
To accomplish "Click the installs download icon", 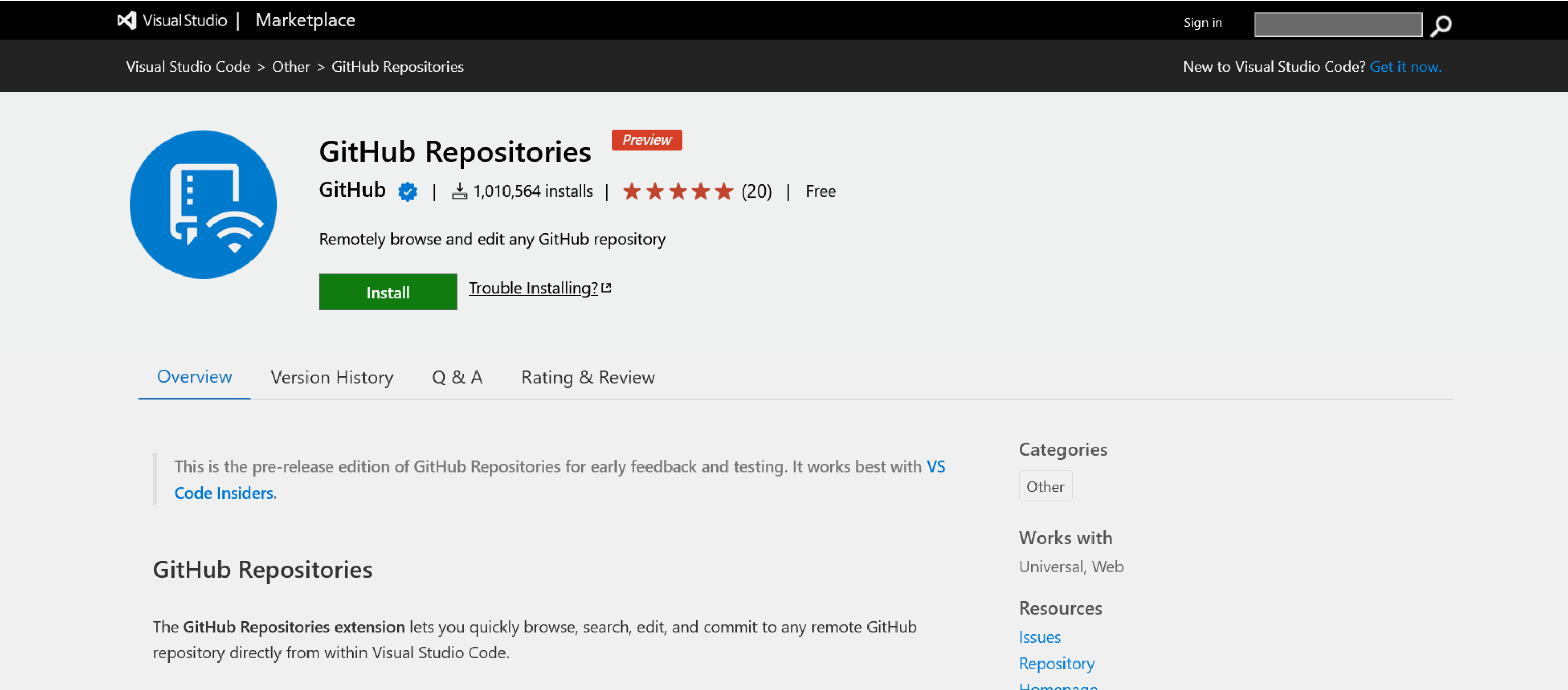I will coord(460,191).
